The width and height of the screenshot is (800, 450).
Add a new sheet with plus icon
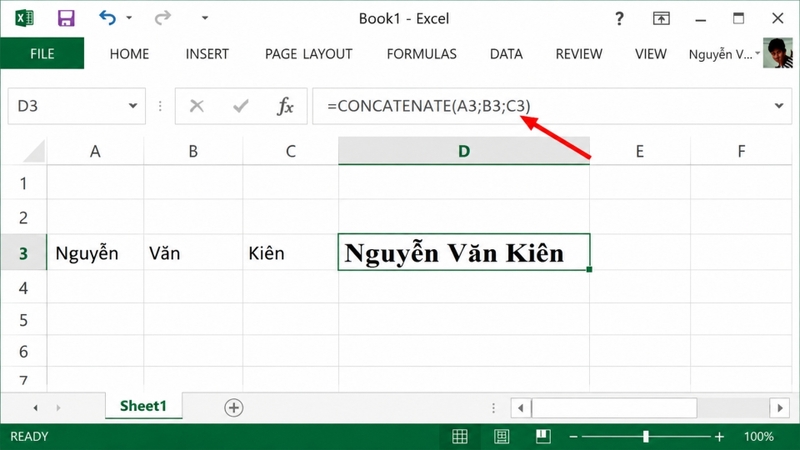click(234, 408)
